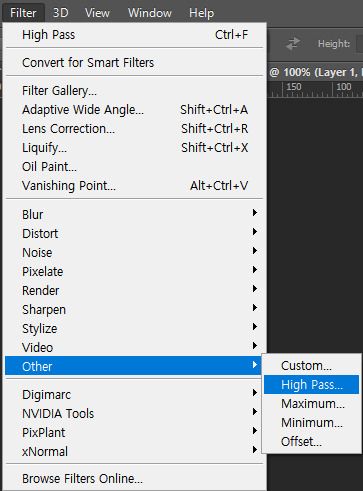Open the NVIDIA Tools submenu
Image resolution: width=363 pixels, height=491 pixels.
[134, 413]
